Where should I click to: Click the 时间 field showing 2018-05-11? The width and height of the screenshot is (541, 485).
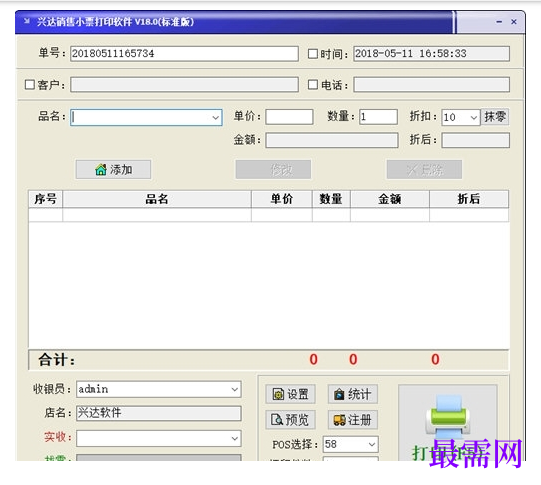click(431, 54)
